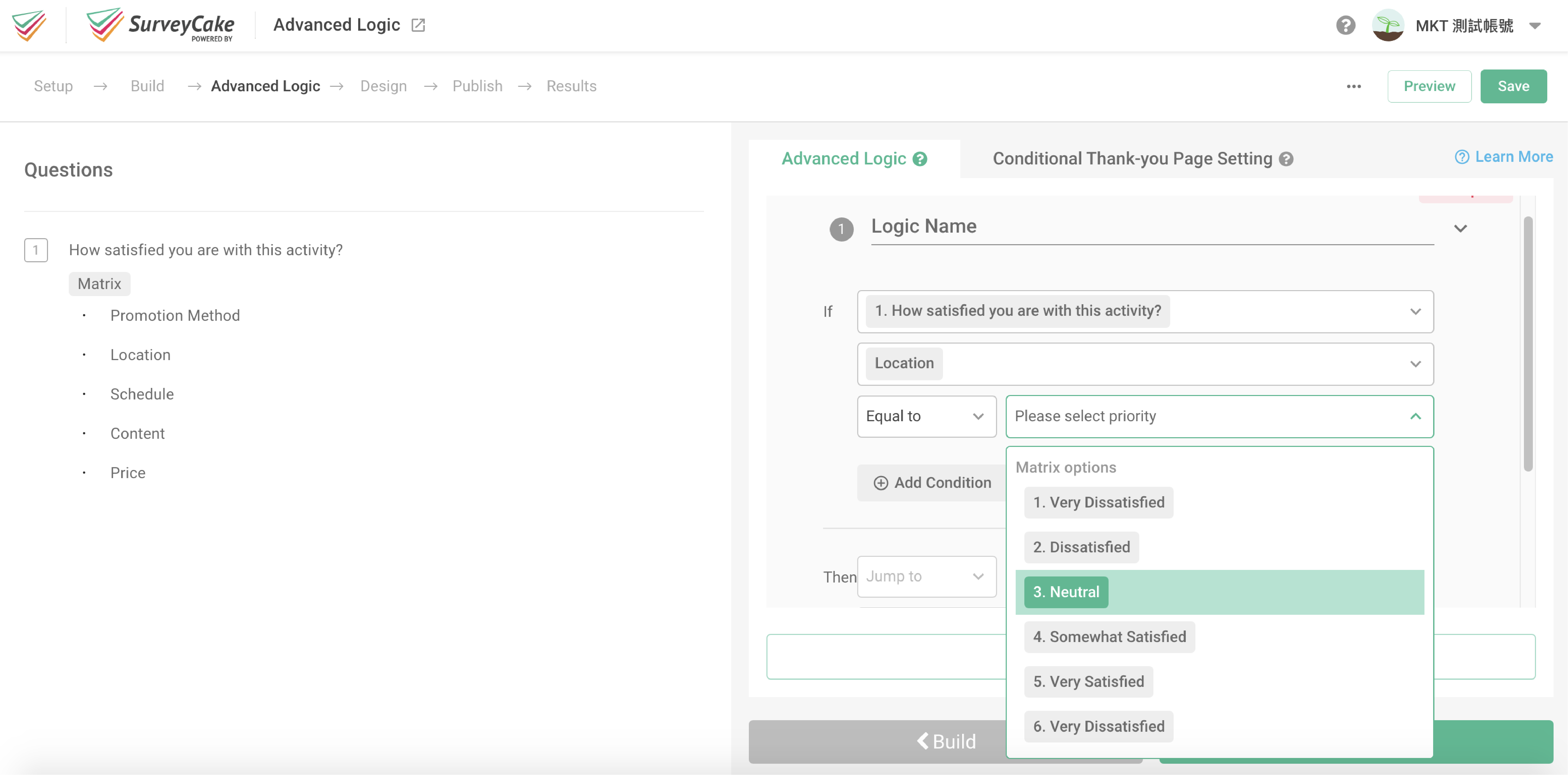
Task: Click the Advanced Logic tab help icon
Action: click(x=920, y=159)
